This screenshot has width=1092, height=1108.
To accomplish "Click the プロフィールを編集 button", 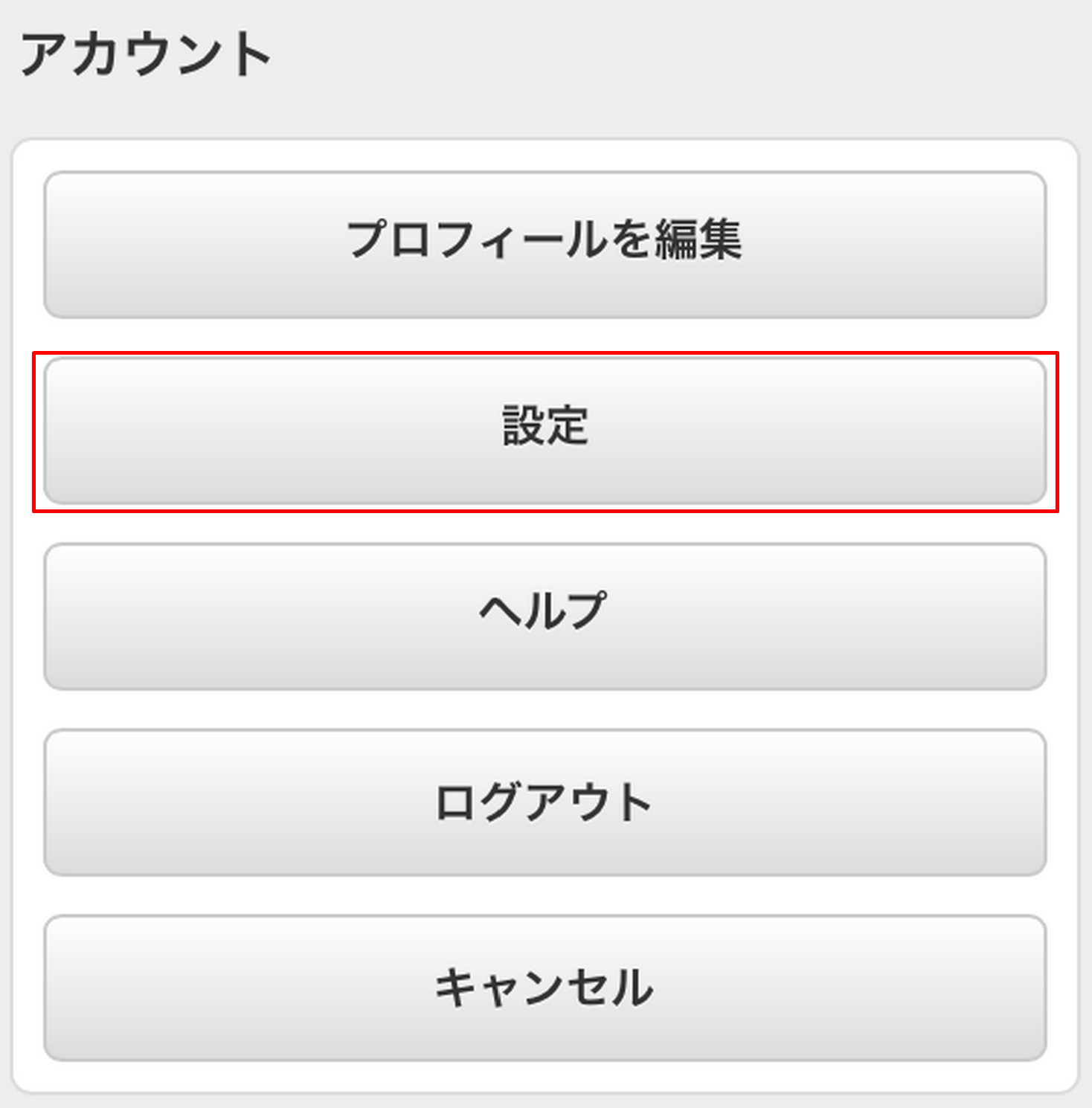I will tap(545, 244).
